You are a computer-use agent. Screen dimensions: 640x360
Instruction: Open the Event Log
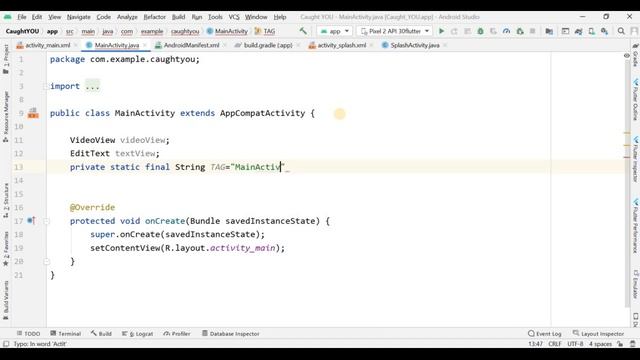(x=544, y=333)
